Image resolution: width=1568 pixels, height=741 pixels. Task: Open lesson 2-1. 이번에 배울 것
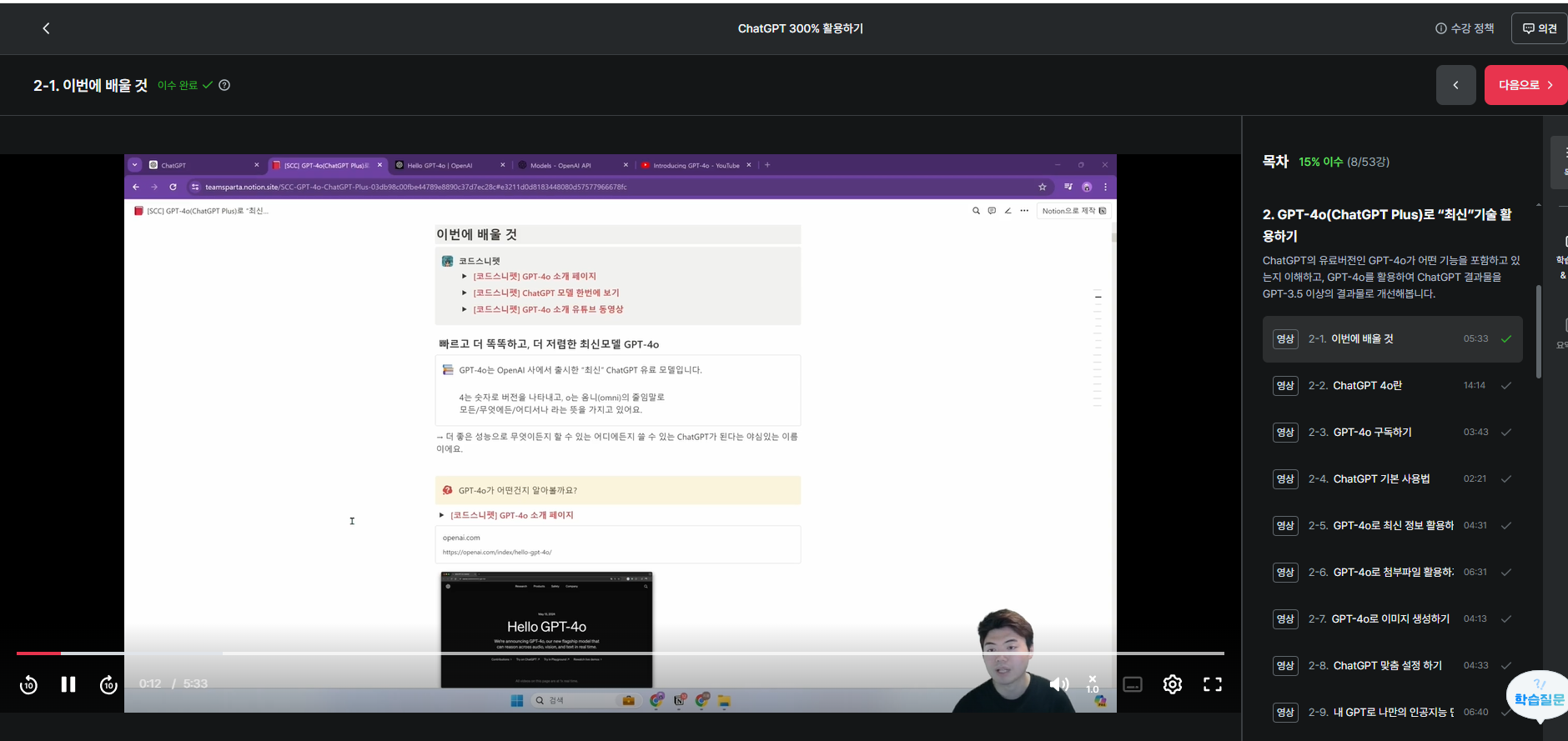pos(1392,339)
